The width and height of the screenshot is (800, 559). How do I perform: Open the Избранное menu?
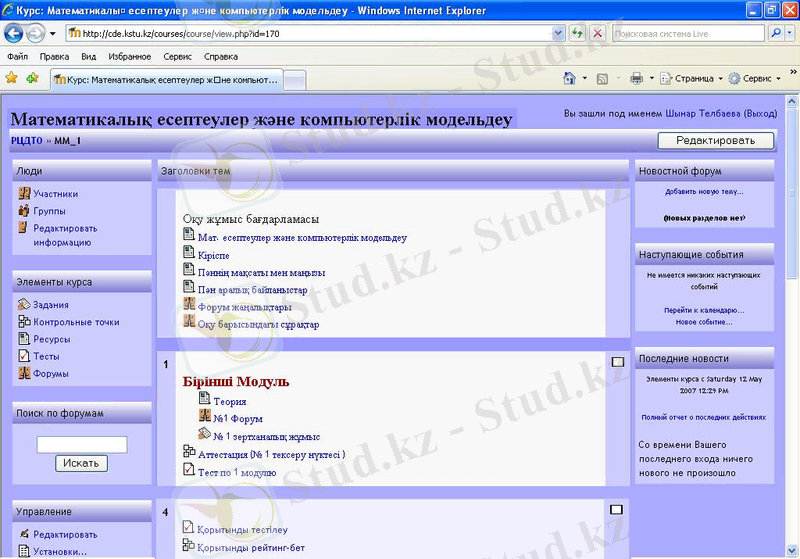point(130,57)
